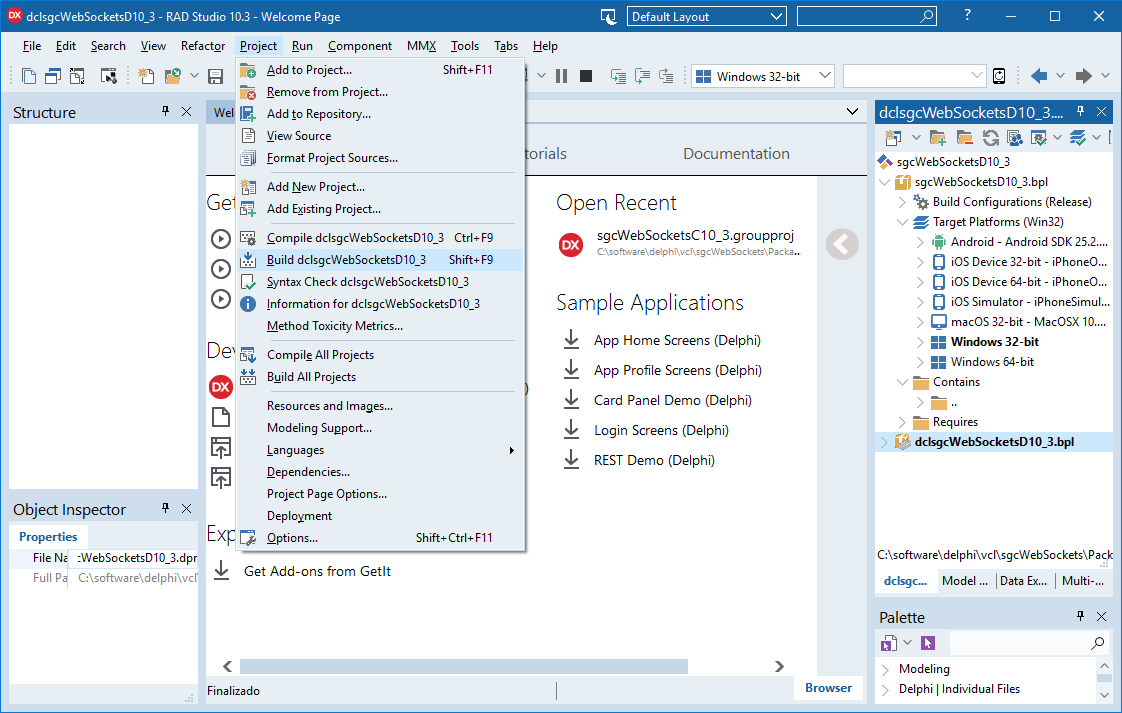Click the Remove folder icon in Project Manager

(965, 137)
